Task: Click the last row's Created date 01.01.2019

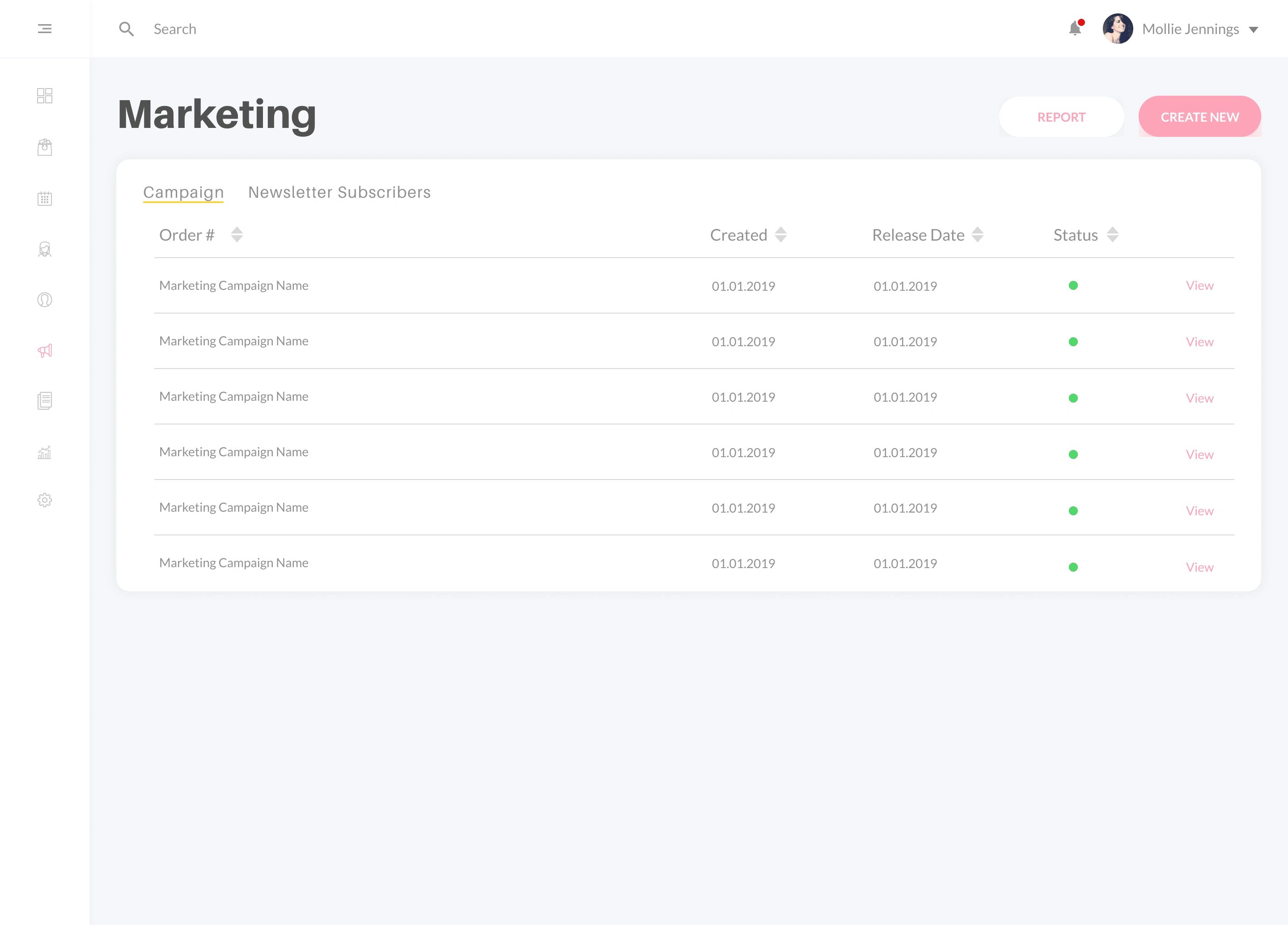Action: coord(743,564)
